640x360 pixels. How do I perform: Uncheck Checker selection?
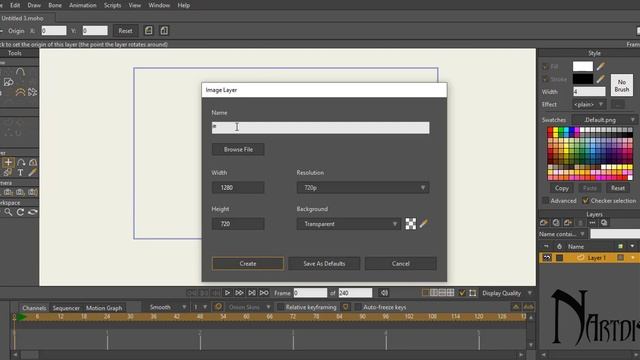pos(585,200)
